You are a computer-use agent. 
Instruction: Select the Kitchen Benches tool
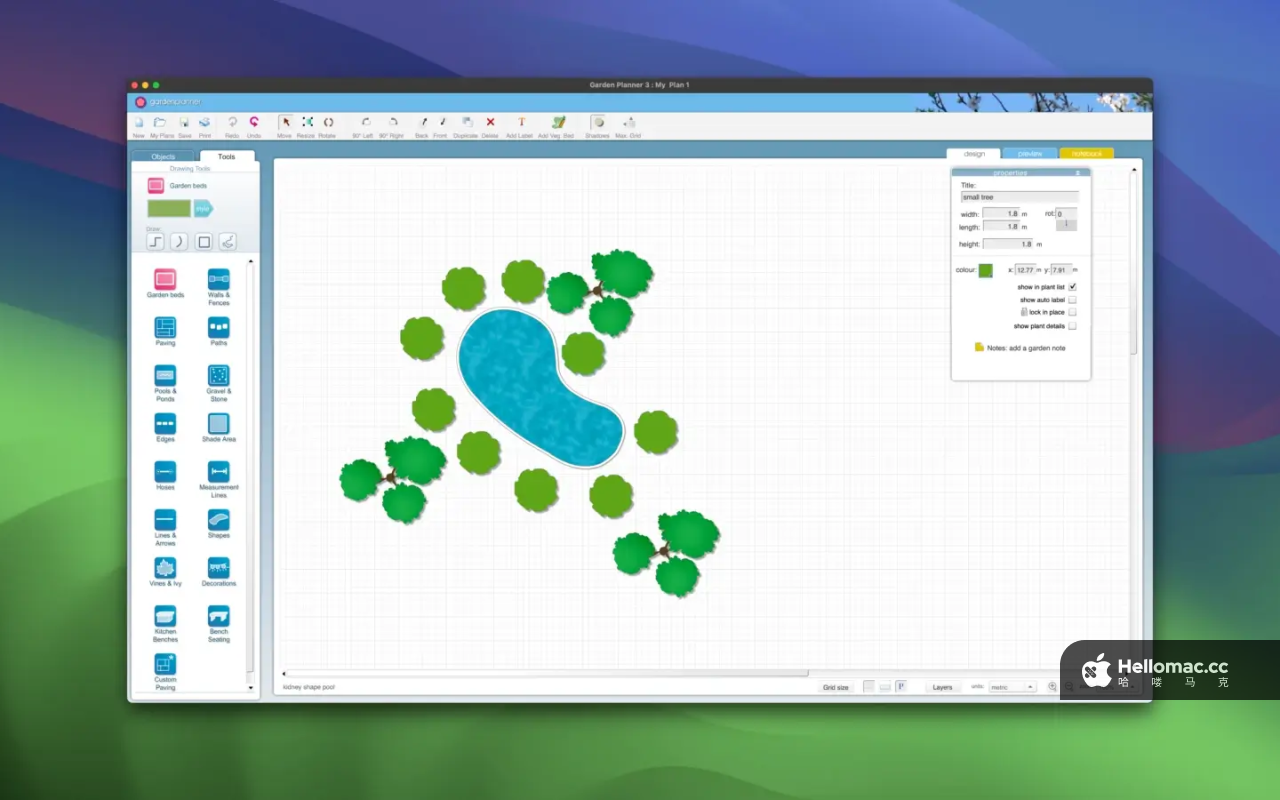point(165,616)
